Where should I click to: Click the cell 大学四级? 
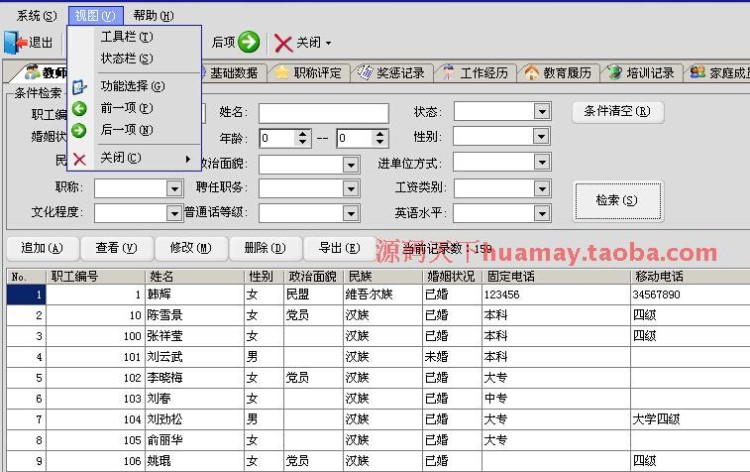(x=690, y=419)
